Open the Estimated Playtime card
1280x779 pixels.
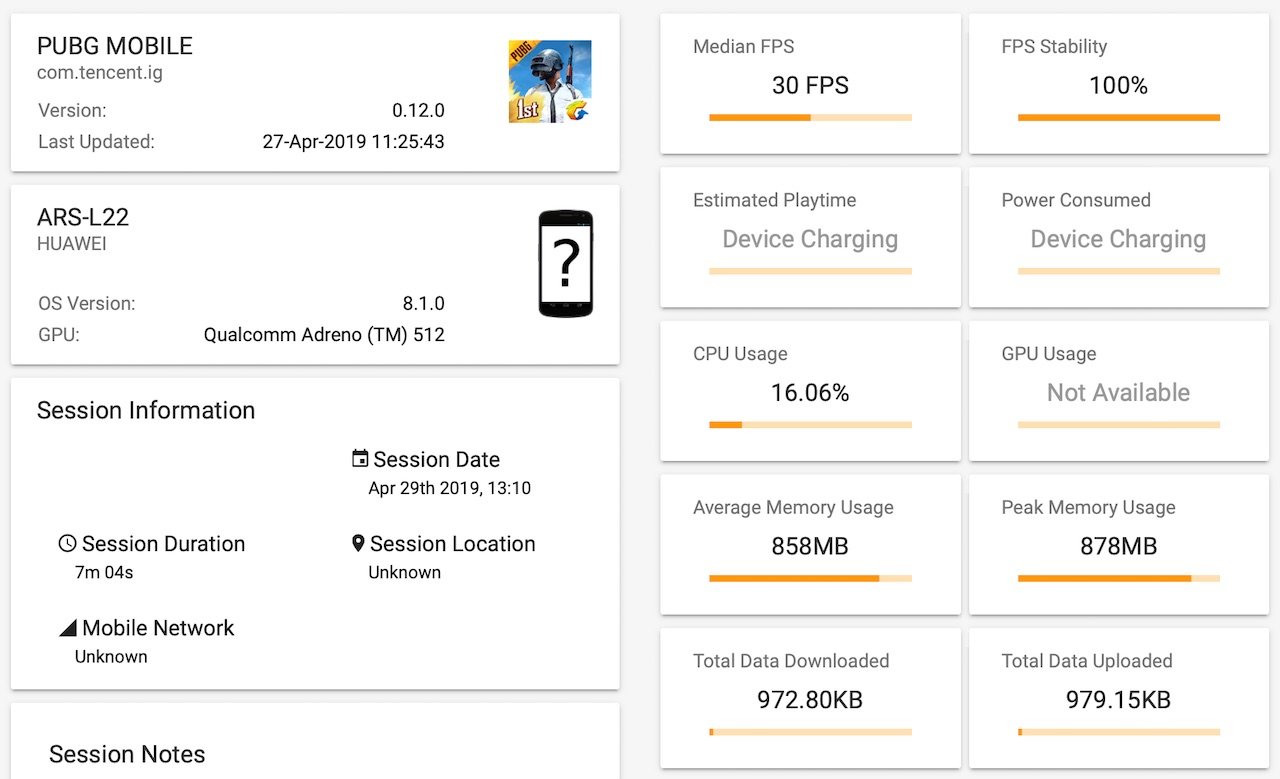pyautogui.click(x=811, y=238)
